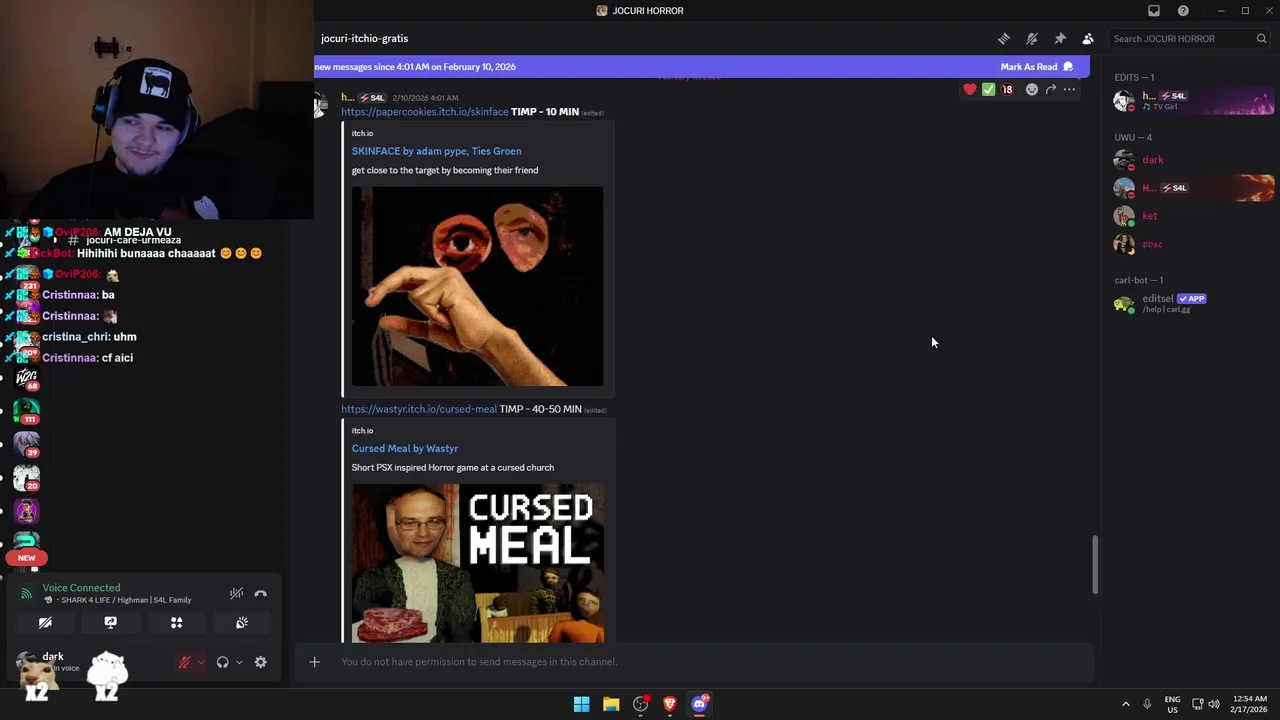The height and width of the screenshot is (720, 1280).
Task: Click taskbar clock showing 12:54 AM
Action: click(x=1250, y=704)
